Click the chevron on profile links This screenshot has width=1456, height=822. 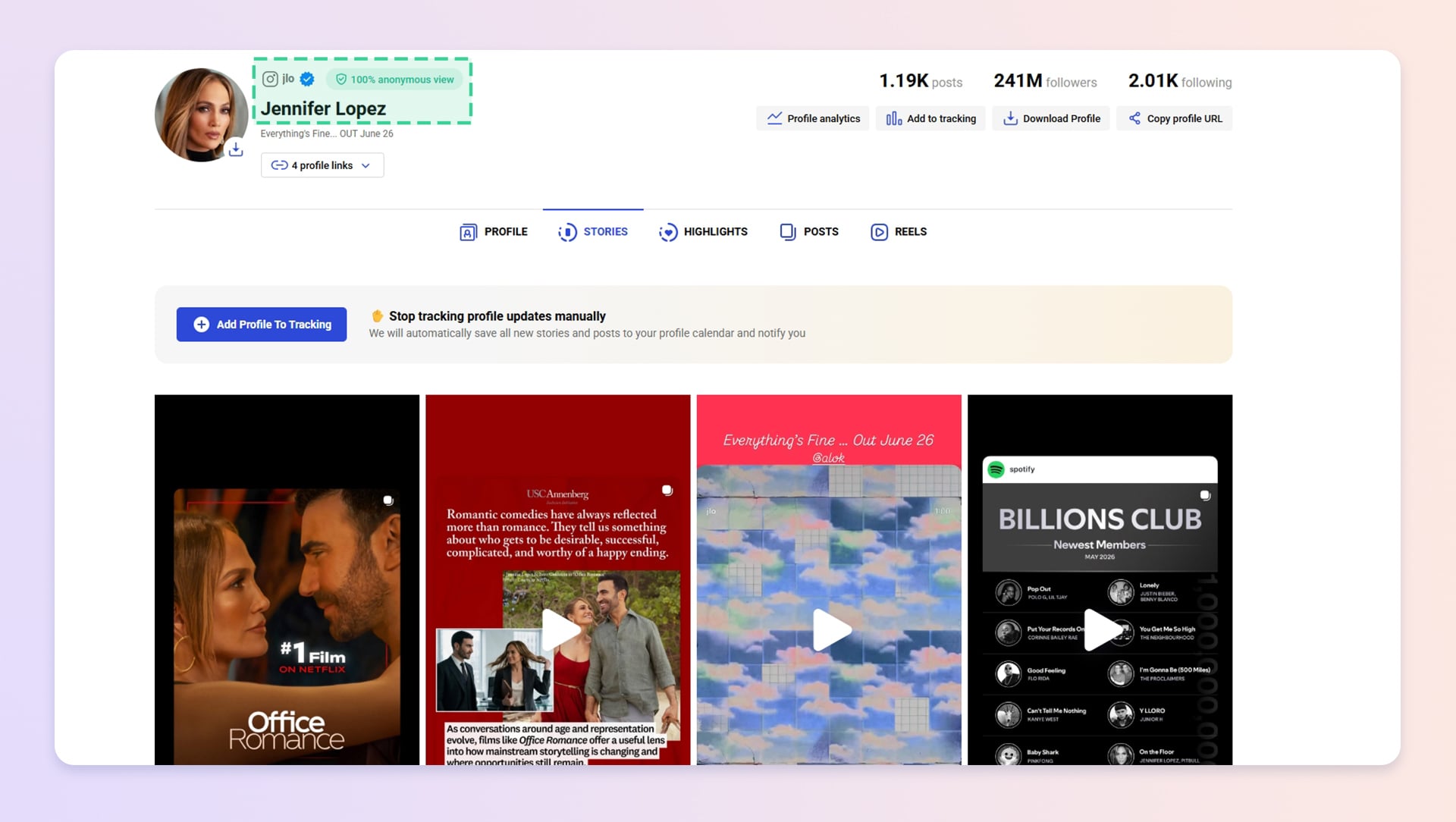point(366,165)
